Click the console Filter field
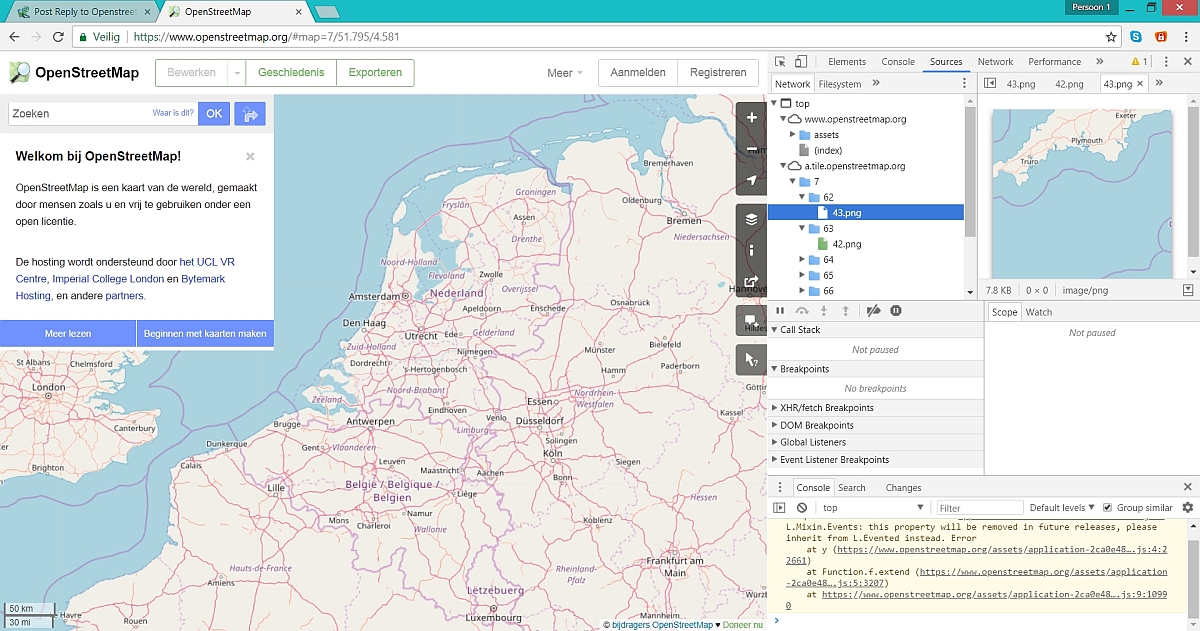 pos(980,508)
